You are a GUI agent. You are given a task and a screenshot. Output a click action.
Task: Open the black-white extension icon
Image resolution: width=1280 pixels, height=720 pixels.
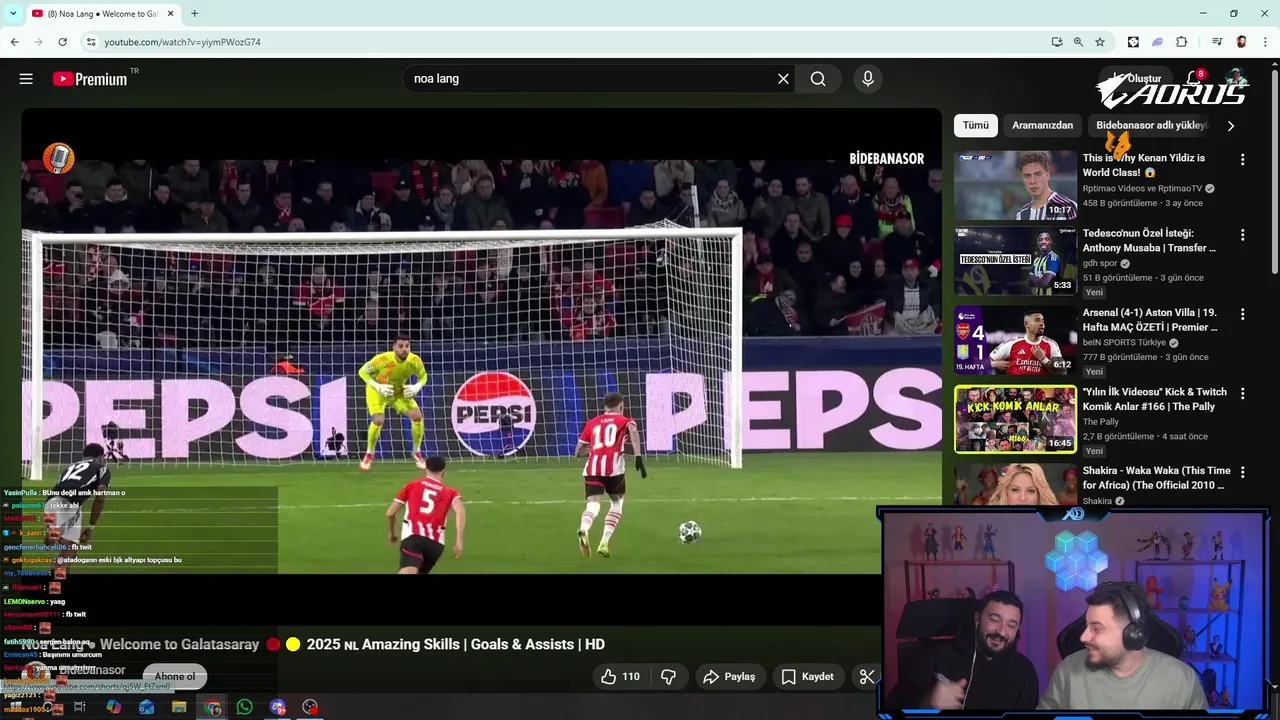(1133, 42)
